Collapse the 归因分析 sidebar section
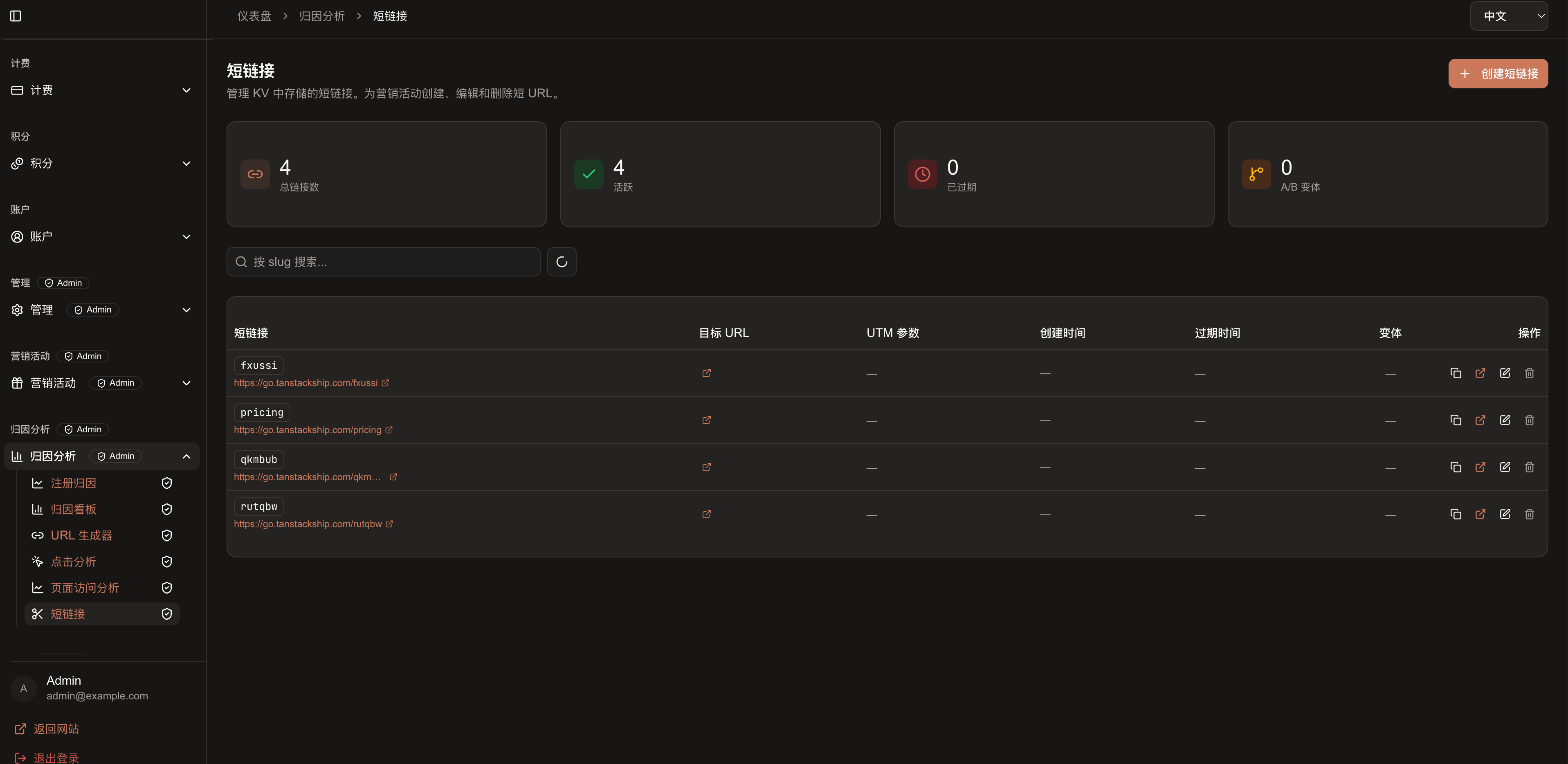Viewport: 1568px width, 764px height. pyautogui.click(x=101, y=456)
